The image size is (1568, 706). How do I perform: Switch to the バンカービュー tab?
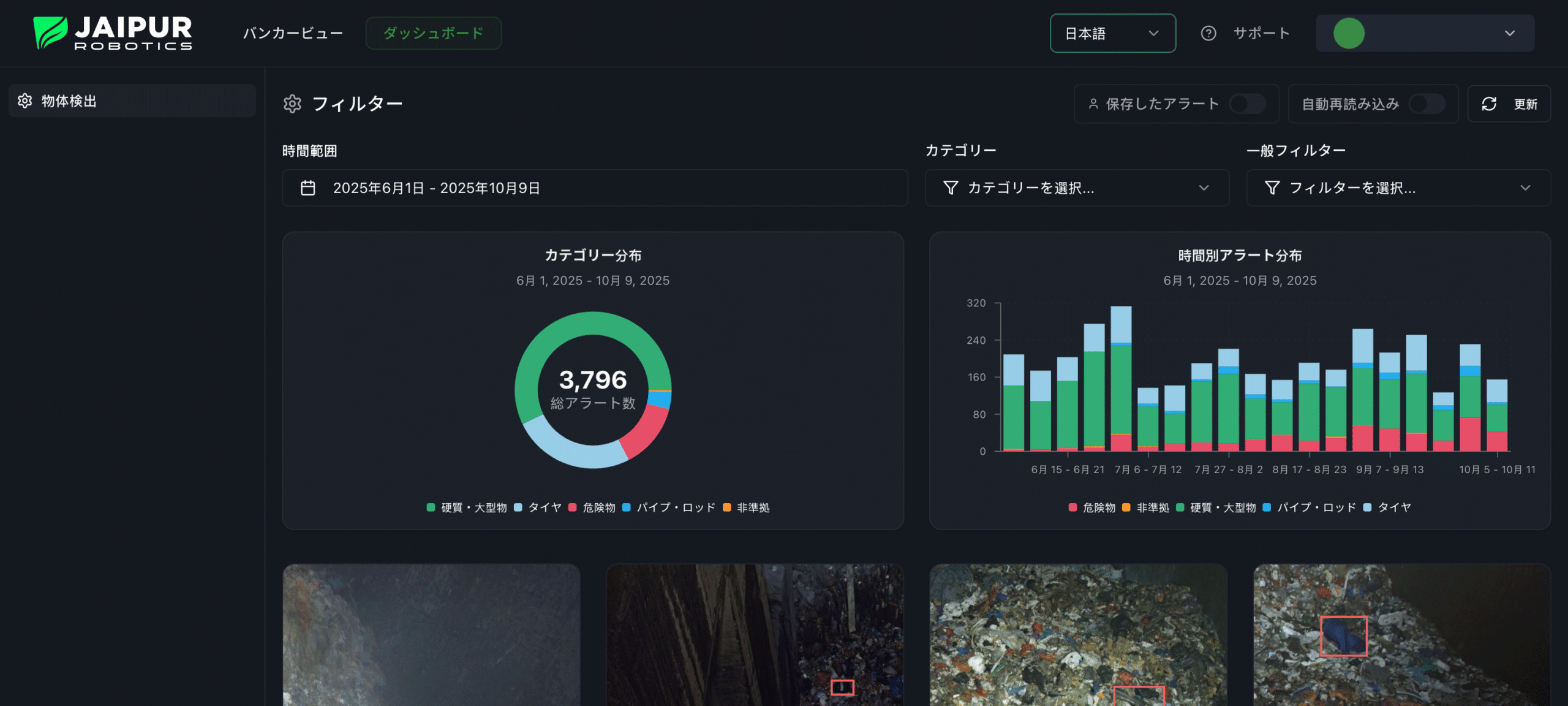click(293, 33)
